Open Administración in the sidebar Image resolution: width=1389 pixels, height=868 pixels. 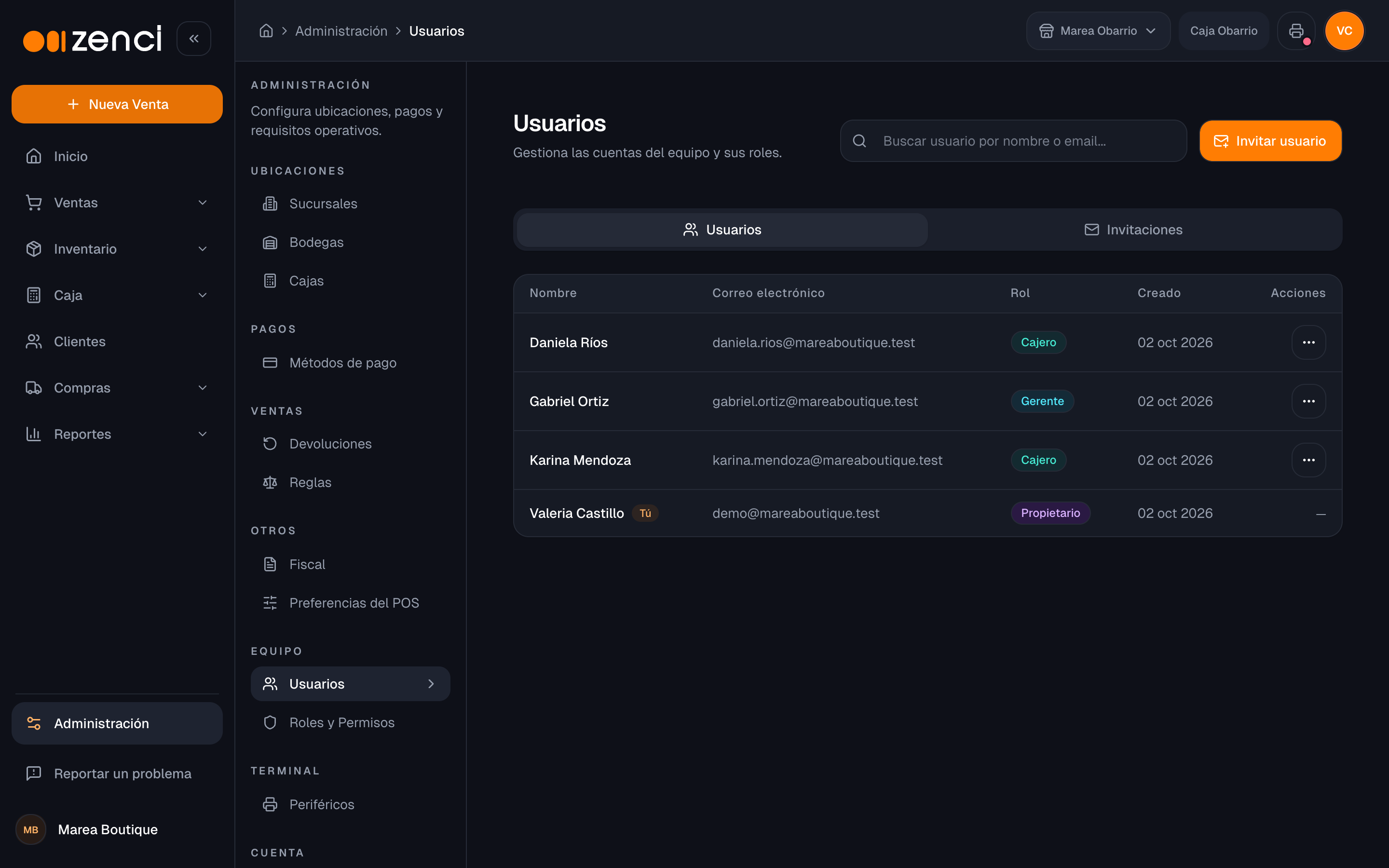coord(117,723)
